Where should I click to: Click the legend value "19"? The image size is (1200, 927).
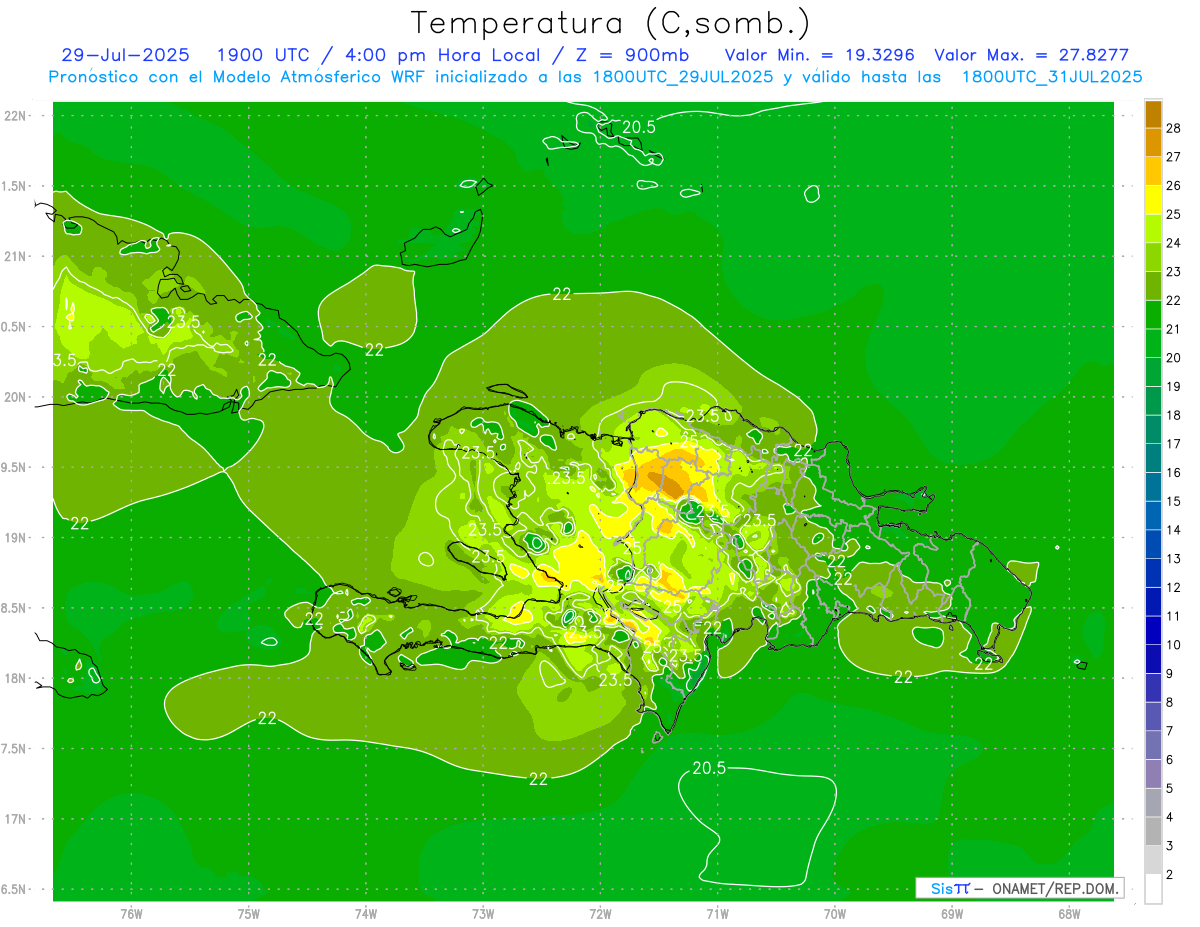point(1175,387)
